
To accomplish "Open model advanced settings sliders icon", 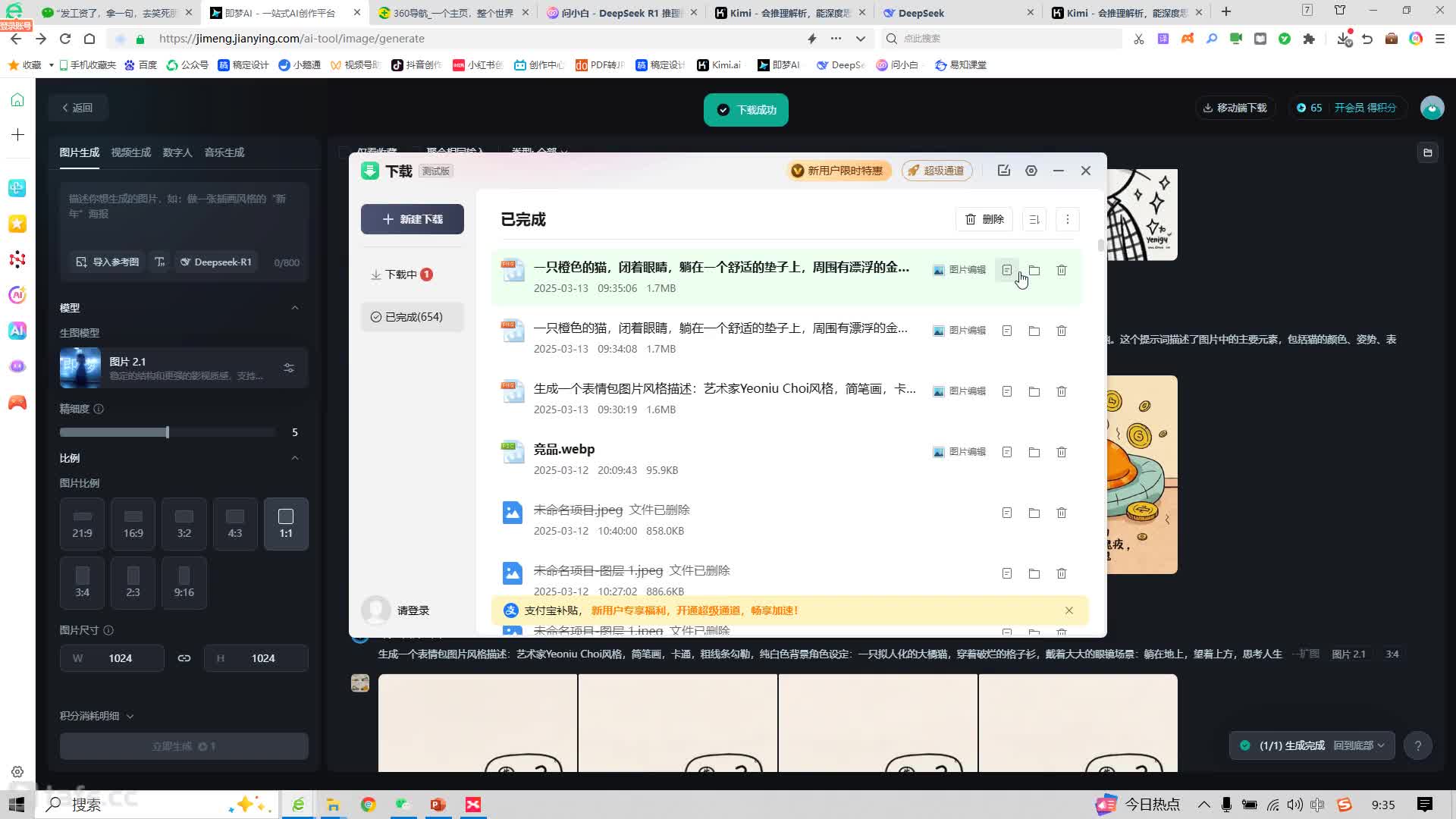I will [288, 367].
